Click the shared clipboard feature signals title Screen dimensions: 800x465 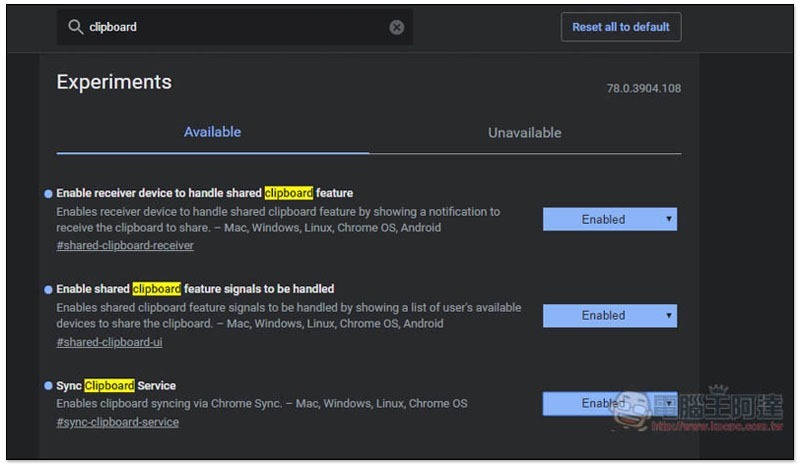tap(195, 289)
